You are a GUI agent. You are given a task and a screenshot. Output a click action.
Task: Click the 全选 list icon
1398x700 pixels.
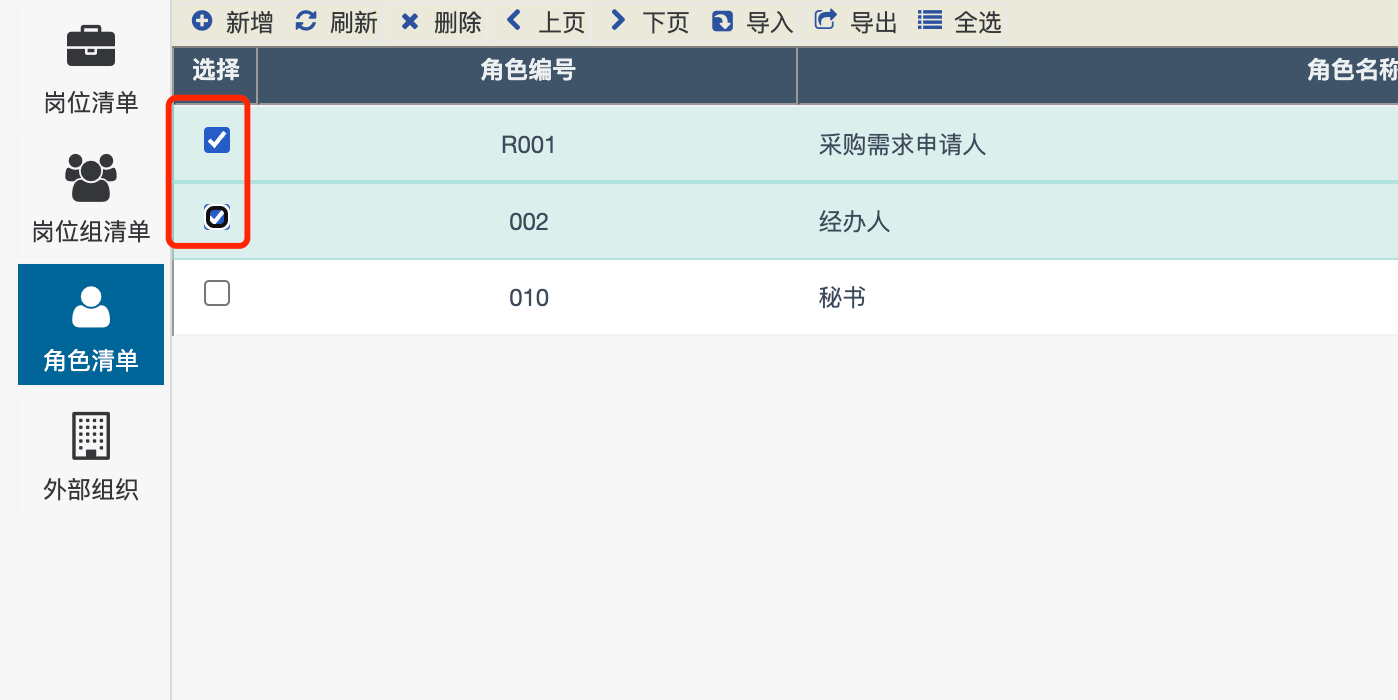coord(929,20)
